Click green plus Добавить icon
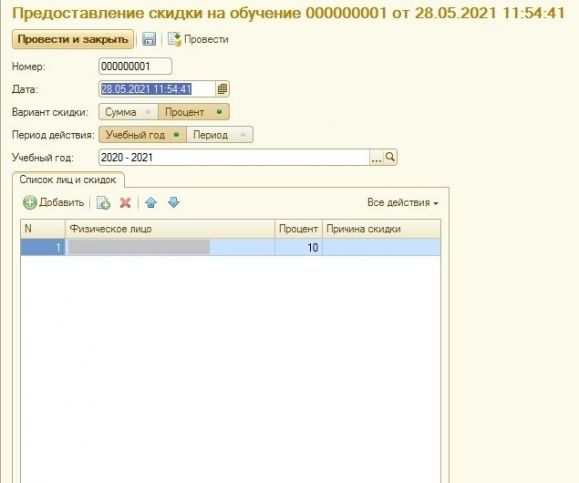Screen dimensions: 579x483 pyautogui.click(x=30, y=203)
